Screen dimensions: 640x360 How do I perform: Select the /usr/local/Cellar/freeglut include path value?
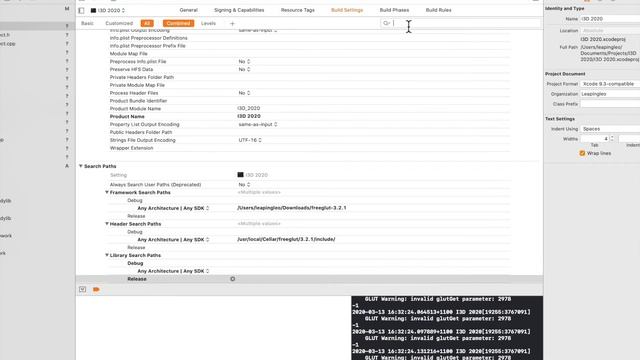click(x=286, y=239)
